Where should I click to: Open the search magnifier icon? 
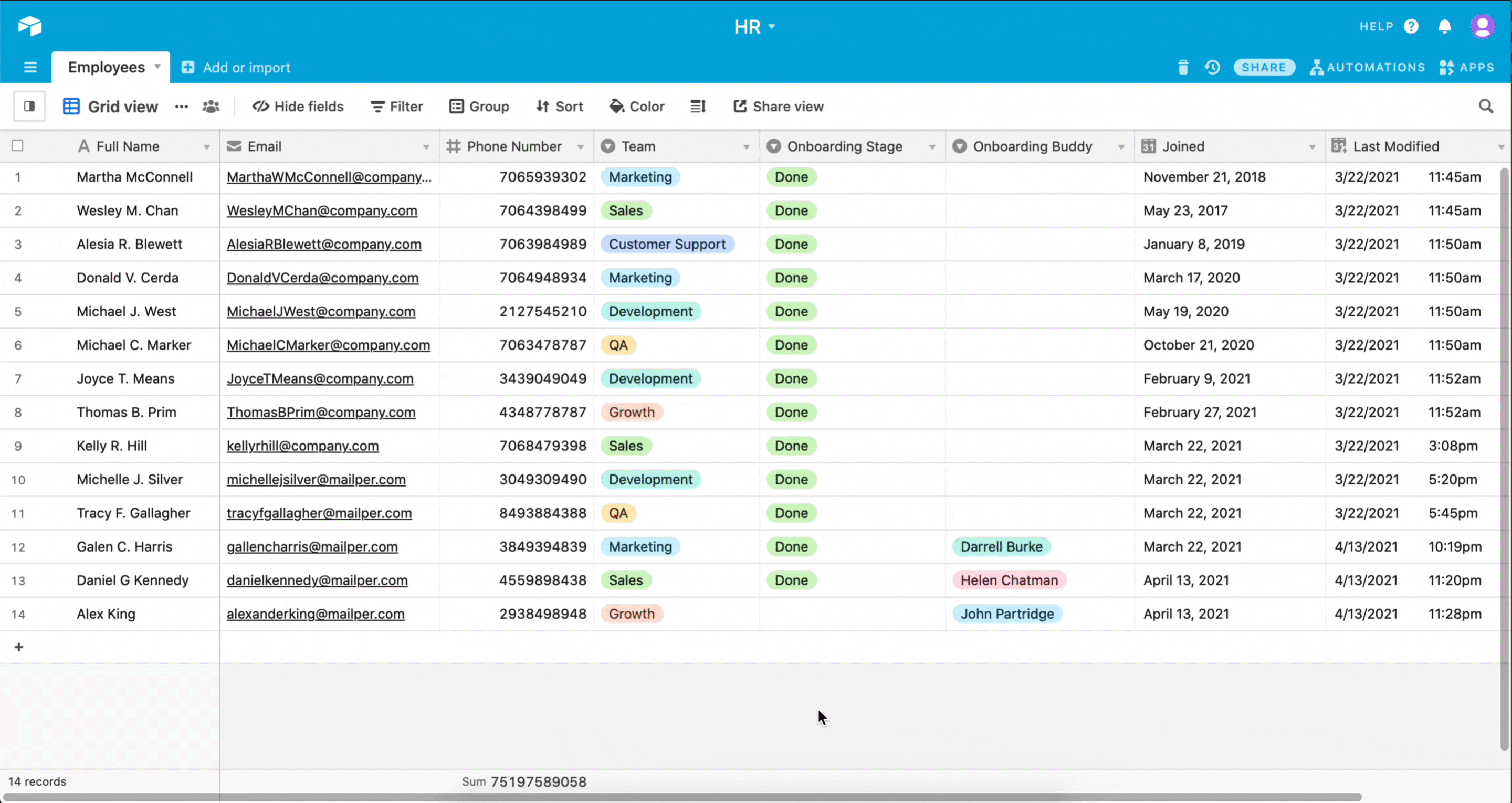pyautogui.click(x=1486, y=106)
